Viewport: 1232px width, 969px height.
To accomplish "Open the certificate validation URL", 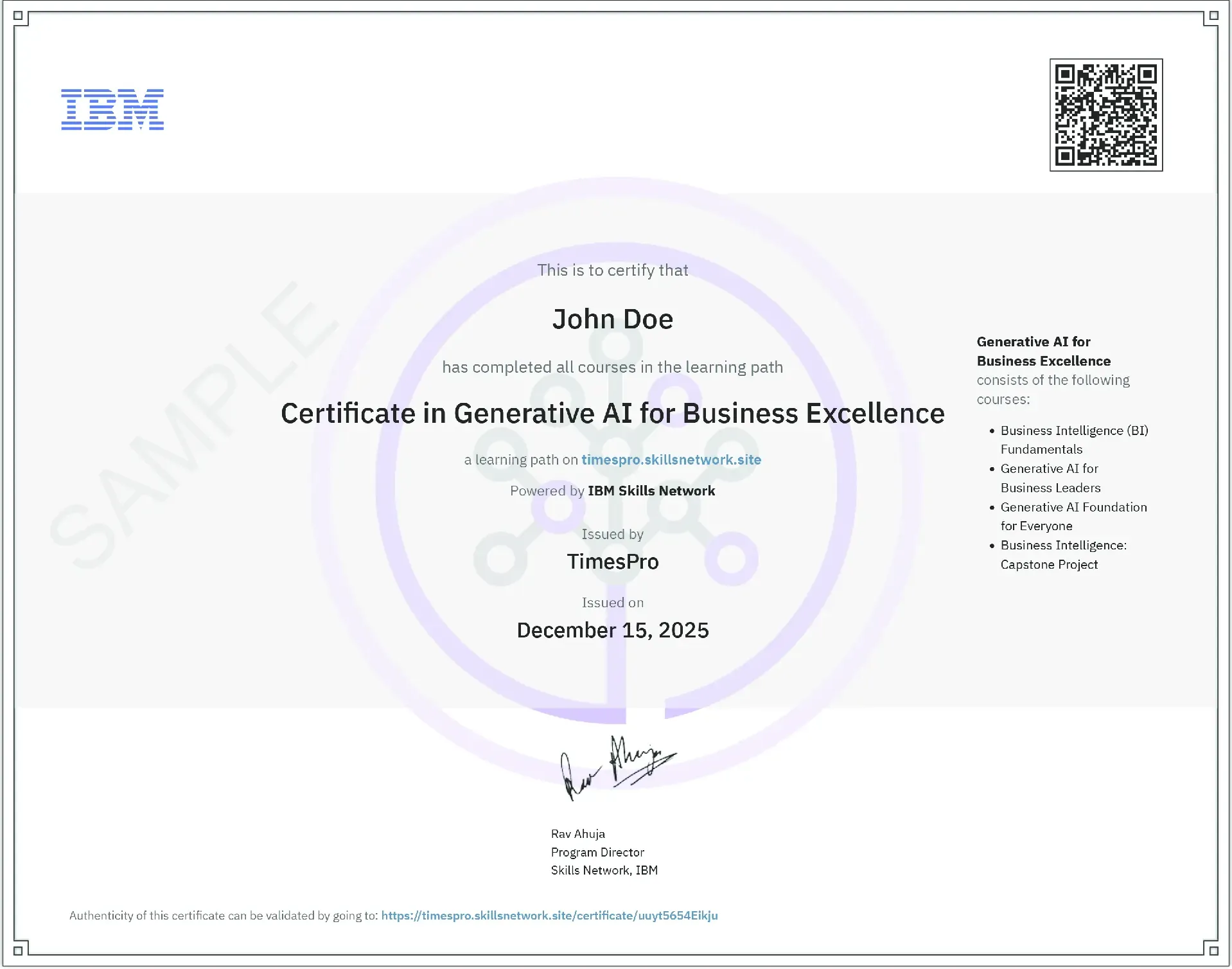I will (549, 916).
